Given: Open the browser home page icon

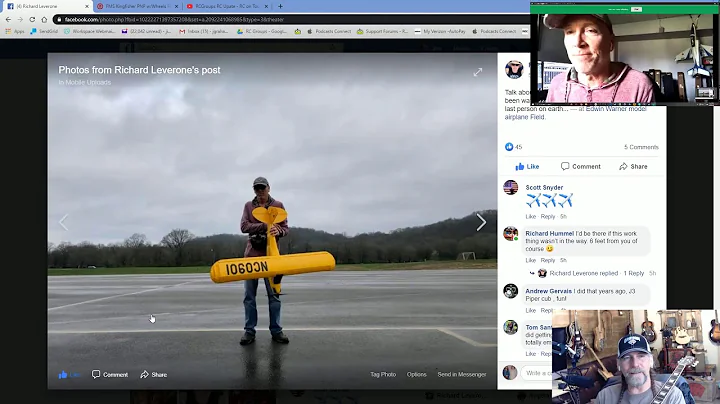Looking at the screenshot, I should point(44,19).
